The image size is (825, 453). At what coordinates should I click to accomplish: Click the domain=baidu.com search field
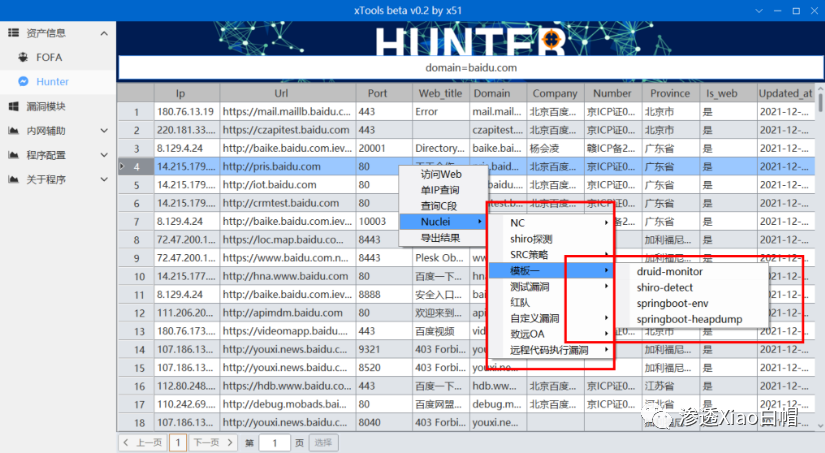point(471,68)
